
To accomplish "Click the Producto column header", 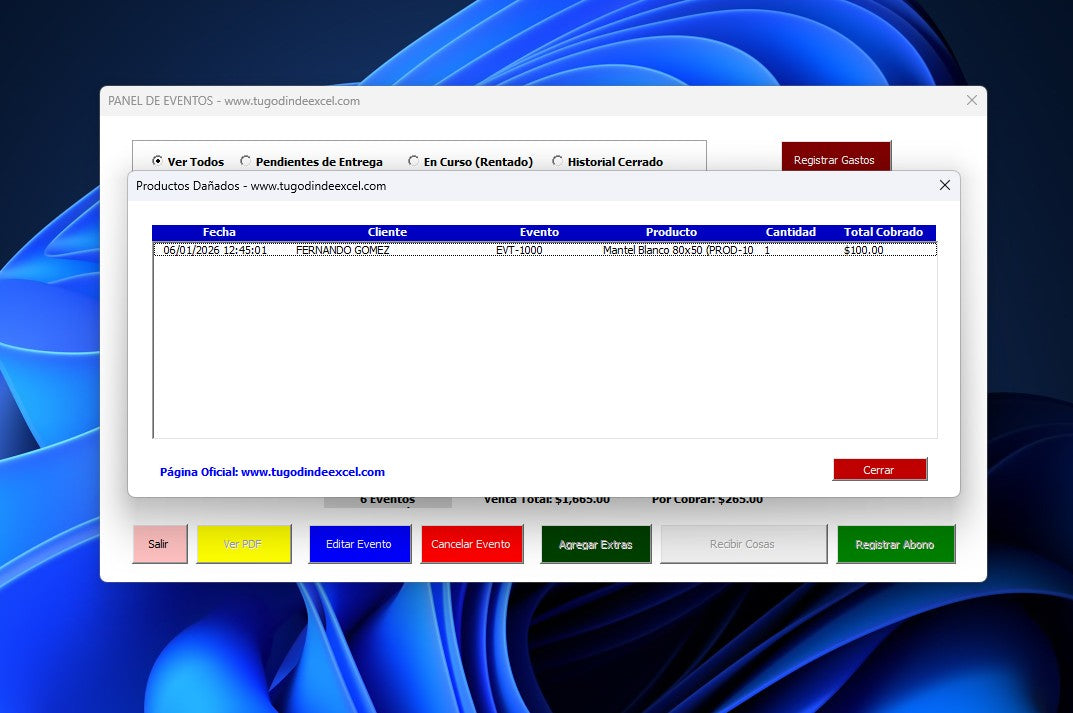I will coord(671,232).
